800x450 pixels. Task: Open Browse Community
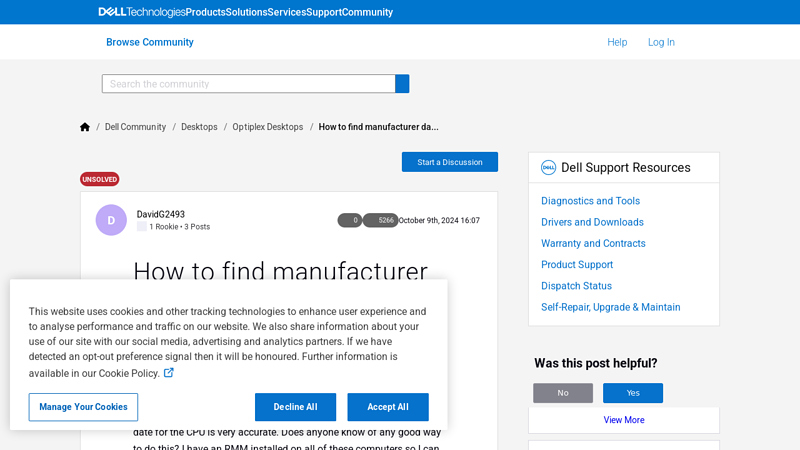pyautogui.click(x=149, y=42)
